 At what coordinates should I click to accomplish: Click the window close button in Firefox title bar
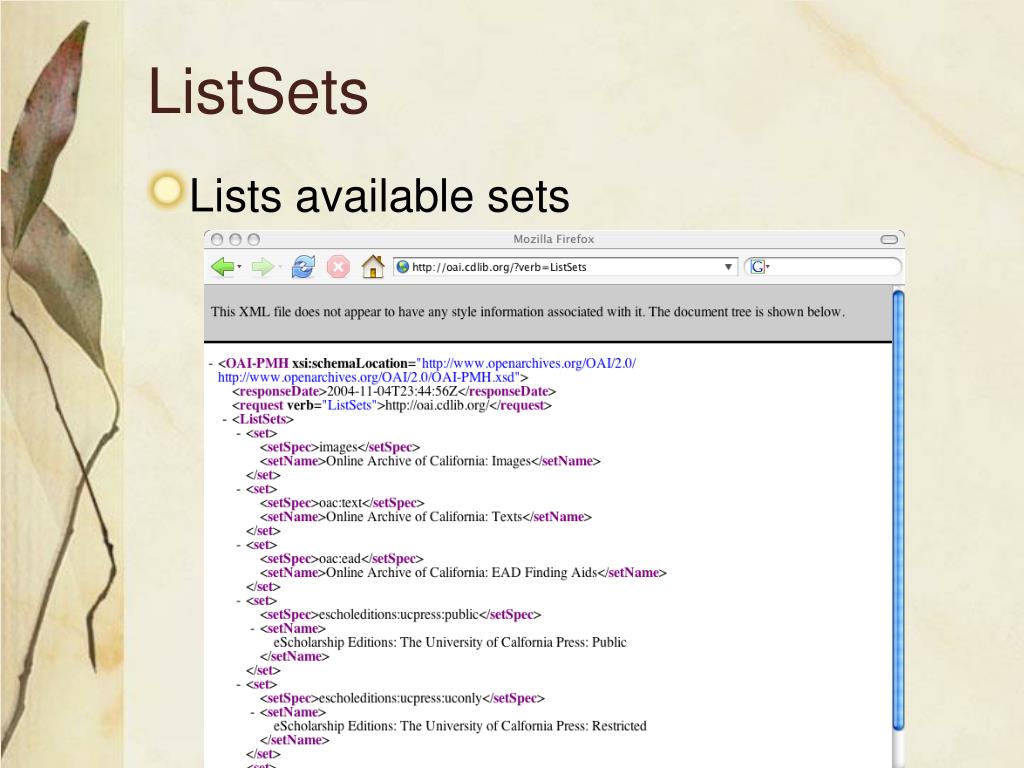pyautogui.click(x=217, y=240)
